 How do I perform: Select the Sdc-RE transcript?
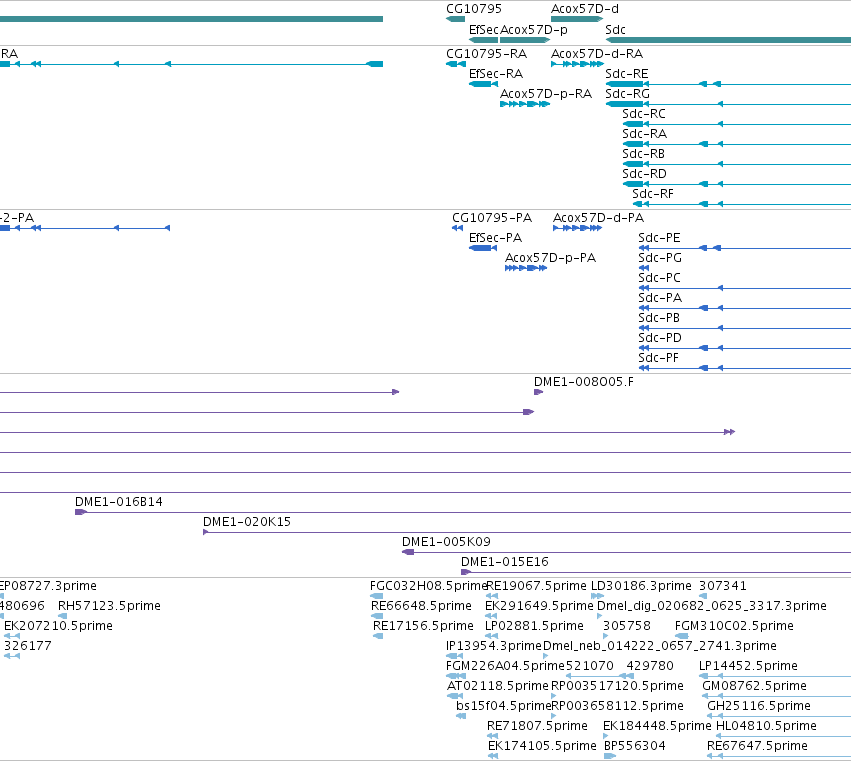(728, 84)
